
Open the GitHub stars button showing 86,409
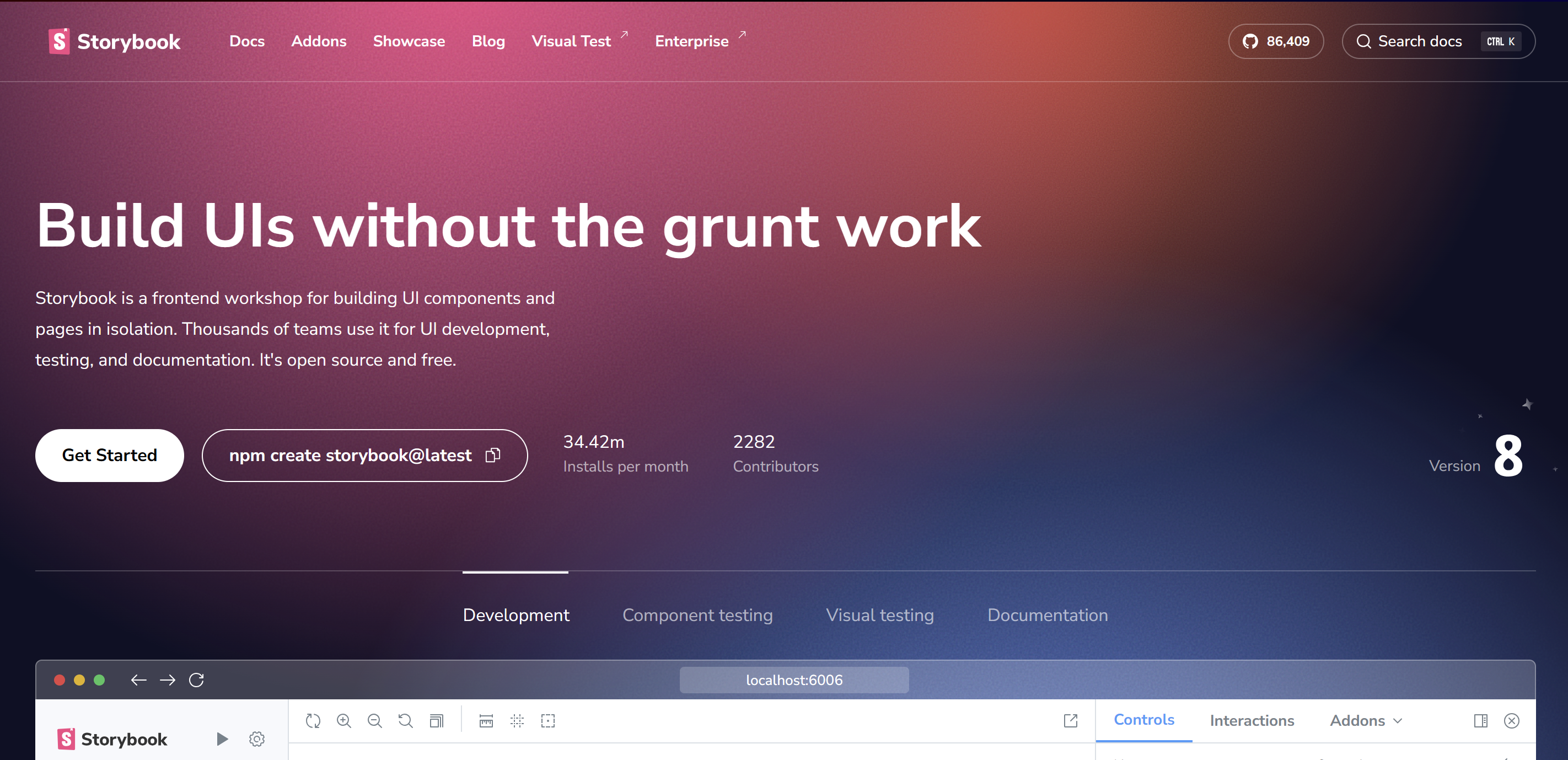(x=1276, y=41)
